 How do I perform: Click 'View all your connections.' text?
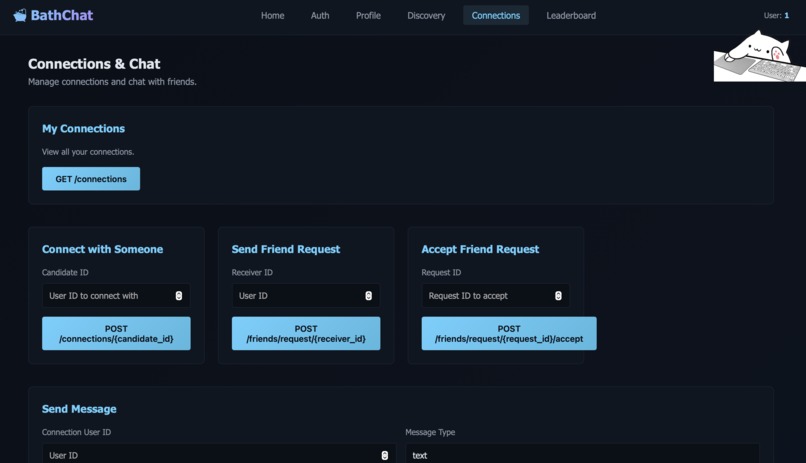coord(88,152)
